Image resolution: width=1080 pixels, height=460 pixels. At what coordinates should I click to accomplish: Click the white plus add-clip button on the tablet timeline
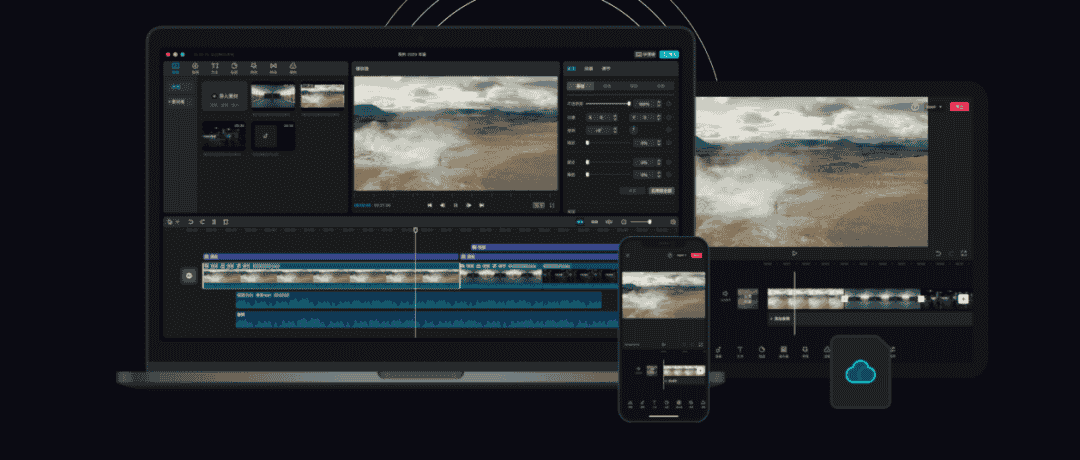pos(963,299)
